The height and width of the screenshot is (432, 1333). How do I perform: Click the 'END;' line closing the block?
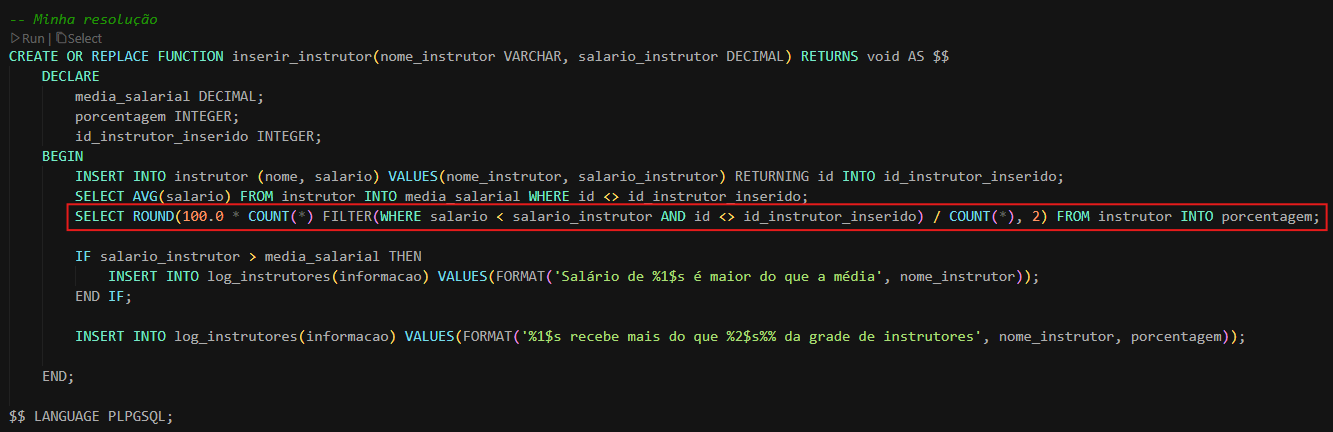click(58, 376)
